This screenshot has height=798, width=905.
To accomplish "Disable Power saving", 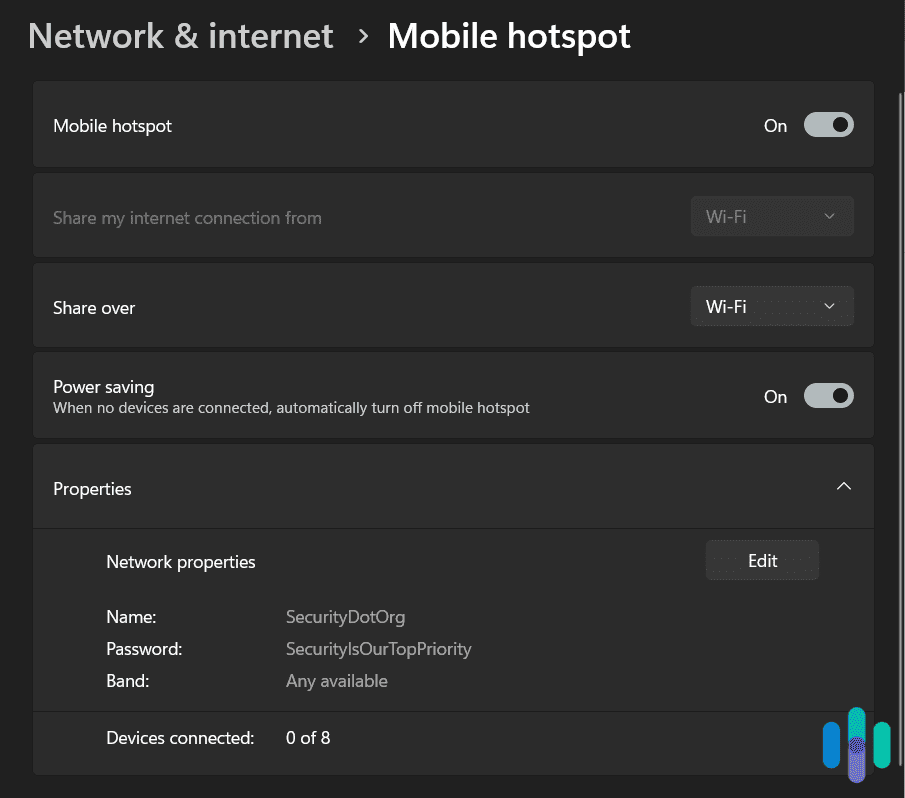I will [x=828, y=395].
